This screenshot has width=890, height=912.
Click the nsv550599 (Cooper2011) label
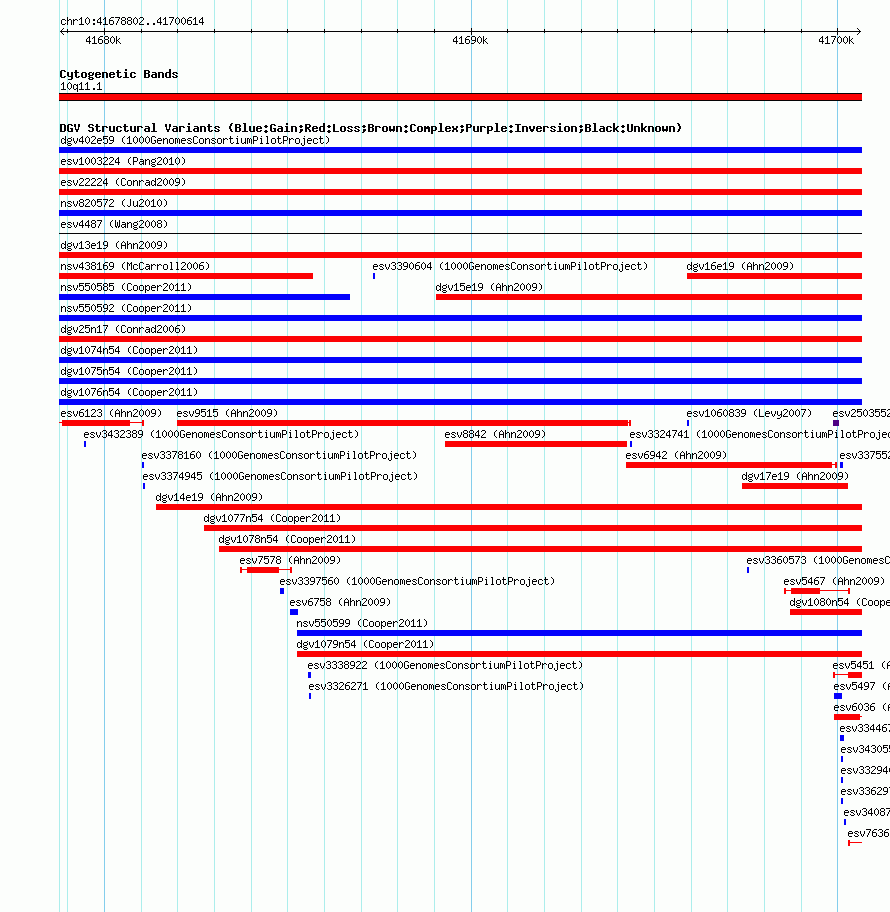tap(362, 623)
